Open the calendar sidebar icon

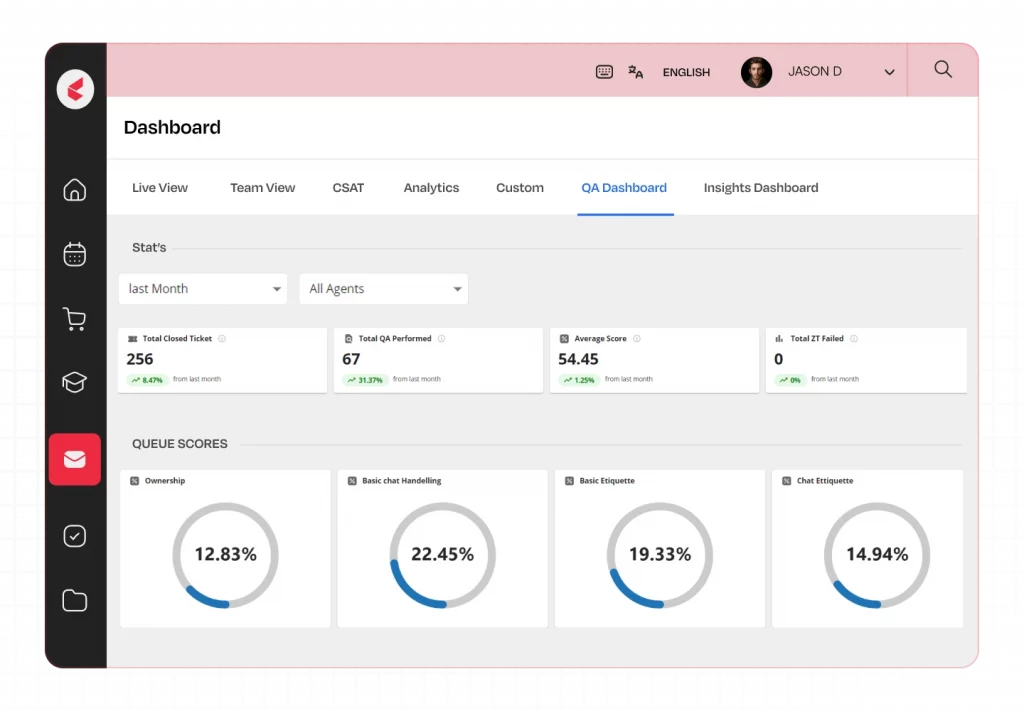(74, 254)
